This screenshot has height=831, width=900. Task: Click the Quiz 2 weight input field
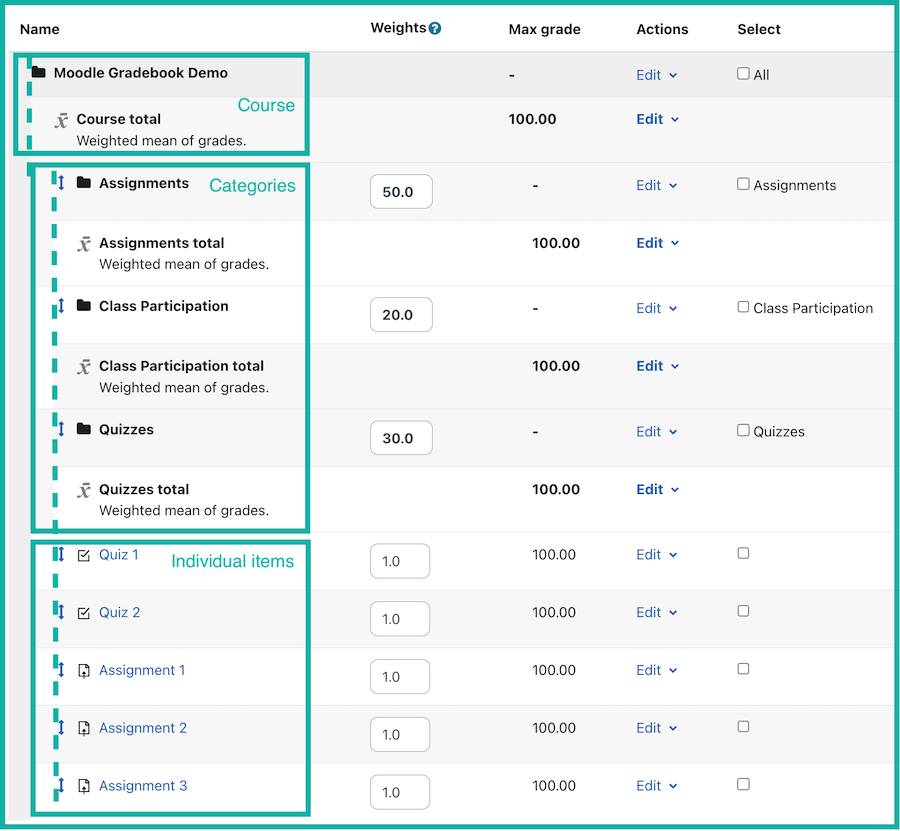click(400, 619)
